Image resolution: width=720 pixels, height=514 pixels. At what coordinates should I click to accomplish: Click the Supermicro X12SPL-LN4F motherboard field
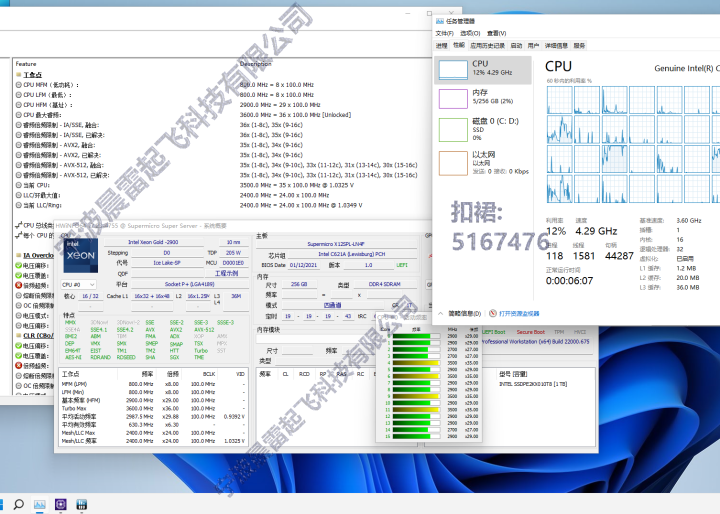click(336, 244)
